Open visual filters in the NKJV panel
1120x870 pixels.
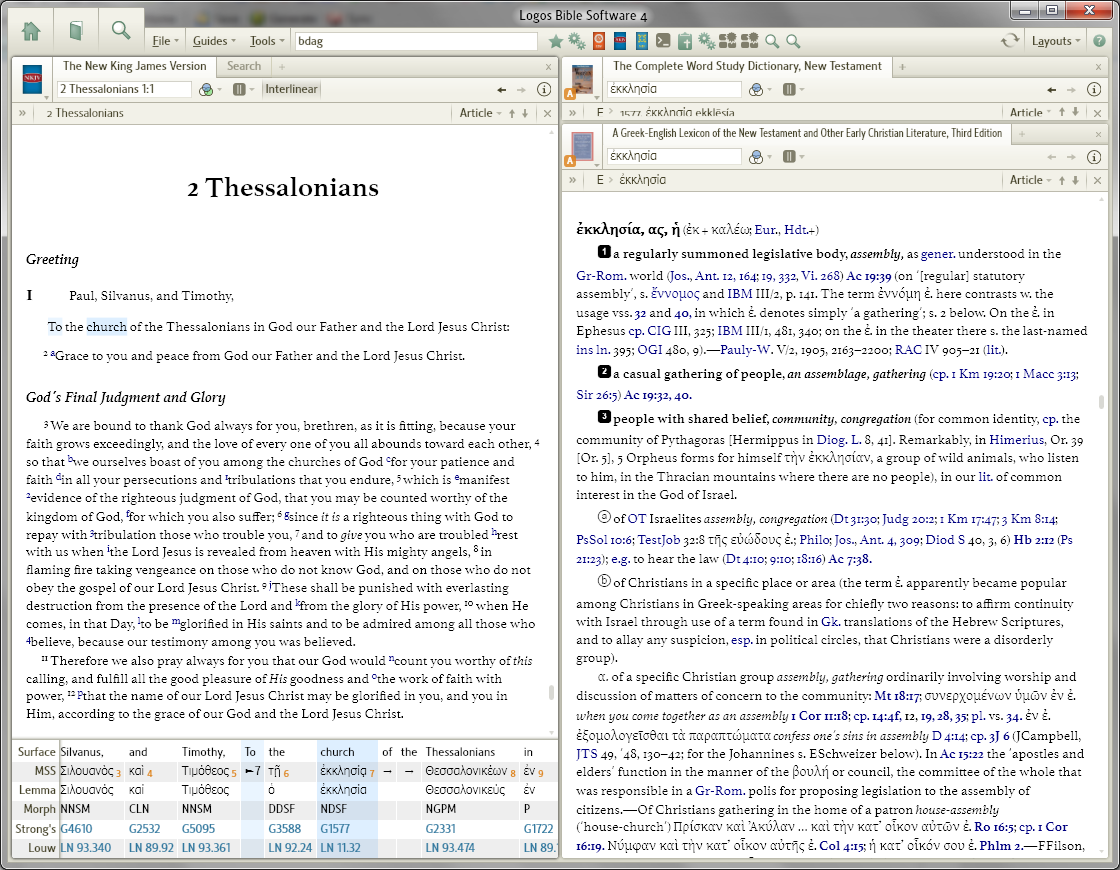pos(206,89)
